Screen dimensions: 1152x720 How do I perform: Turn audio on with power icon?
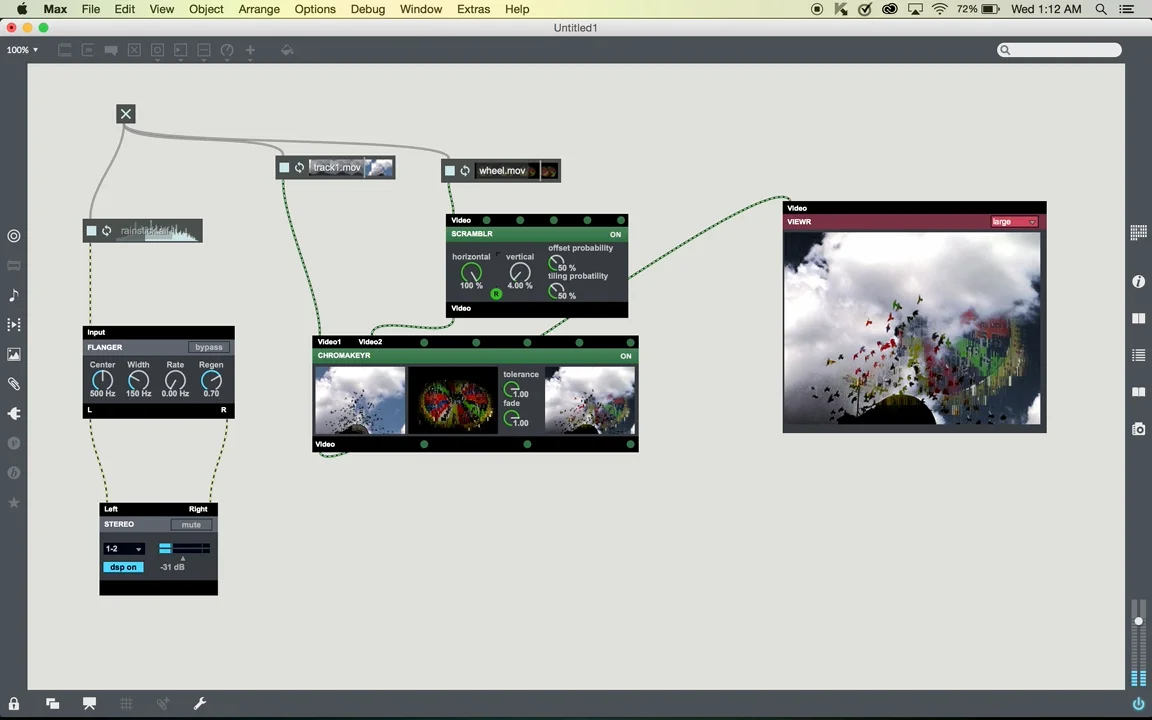[1138, 704]
